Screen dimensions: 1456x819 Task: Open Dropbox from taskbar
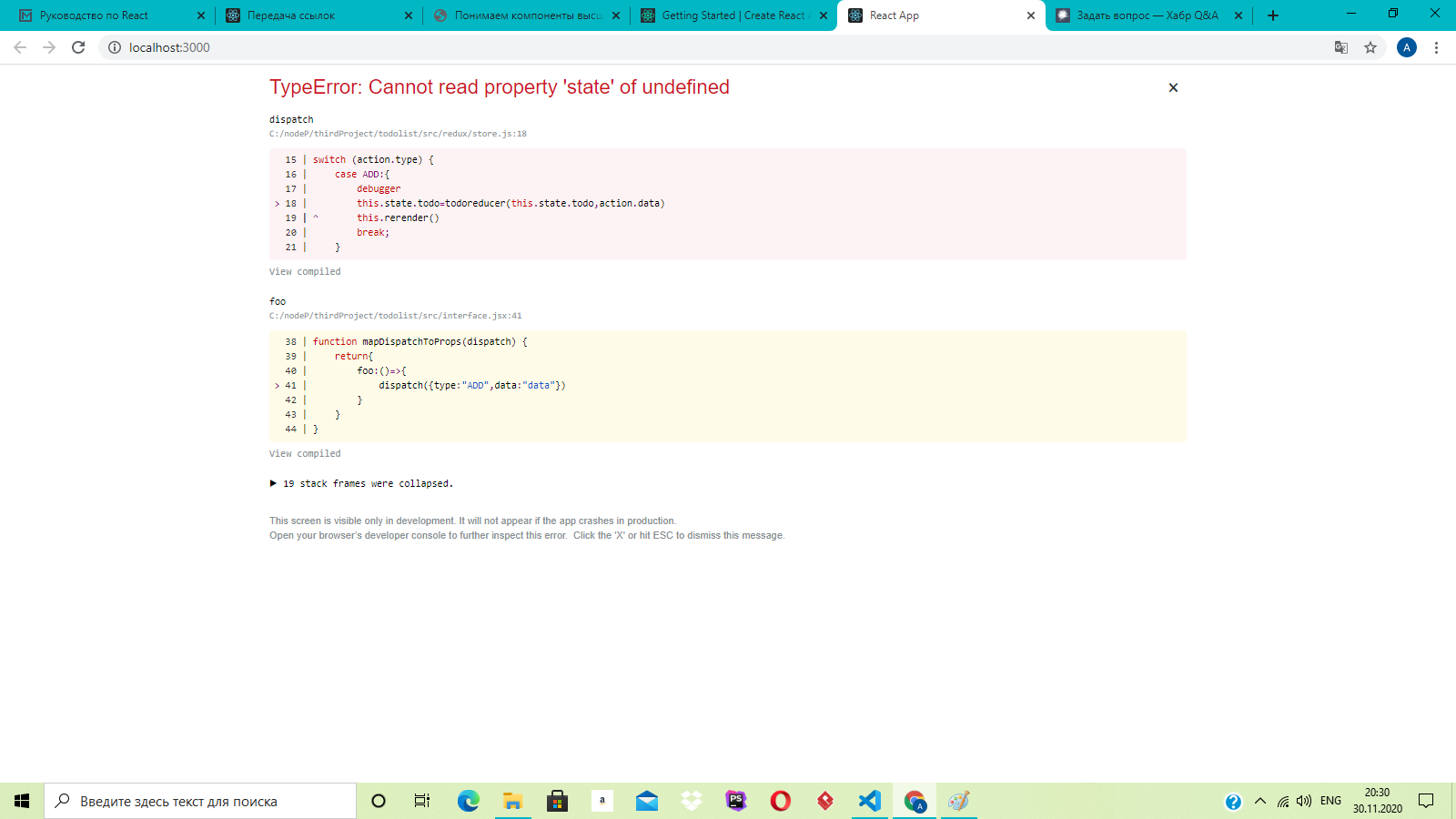point(692,801)
